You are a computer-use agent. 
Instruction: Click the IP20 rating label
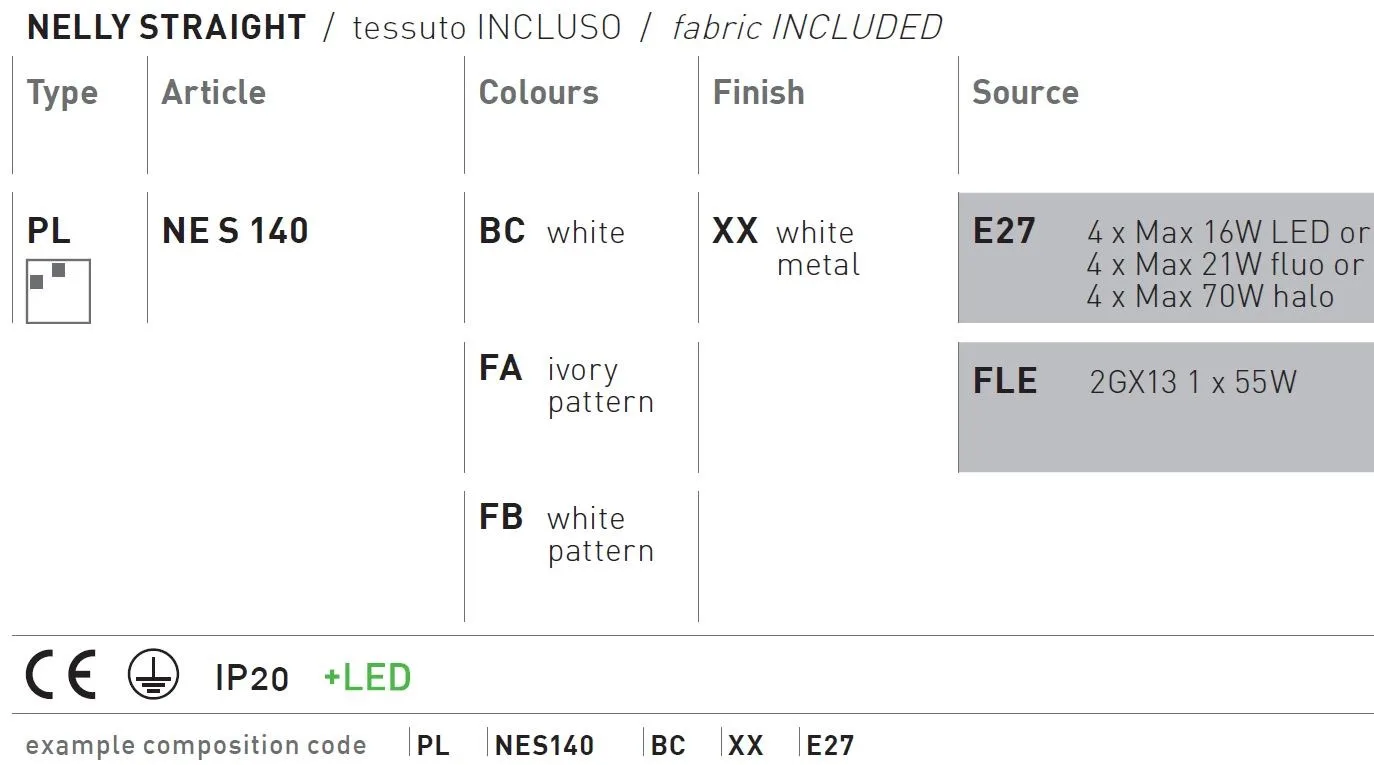coord(252,678)
